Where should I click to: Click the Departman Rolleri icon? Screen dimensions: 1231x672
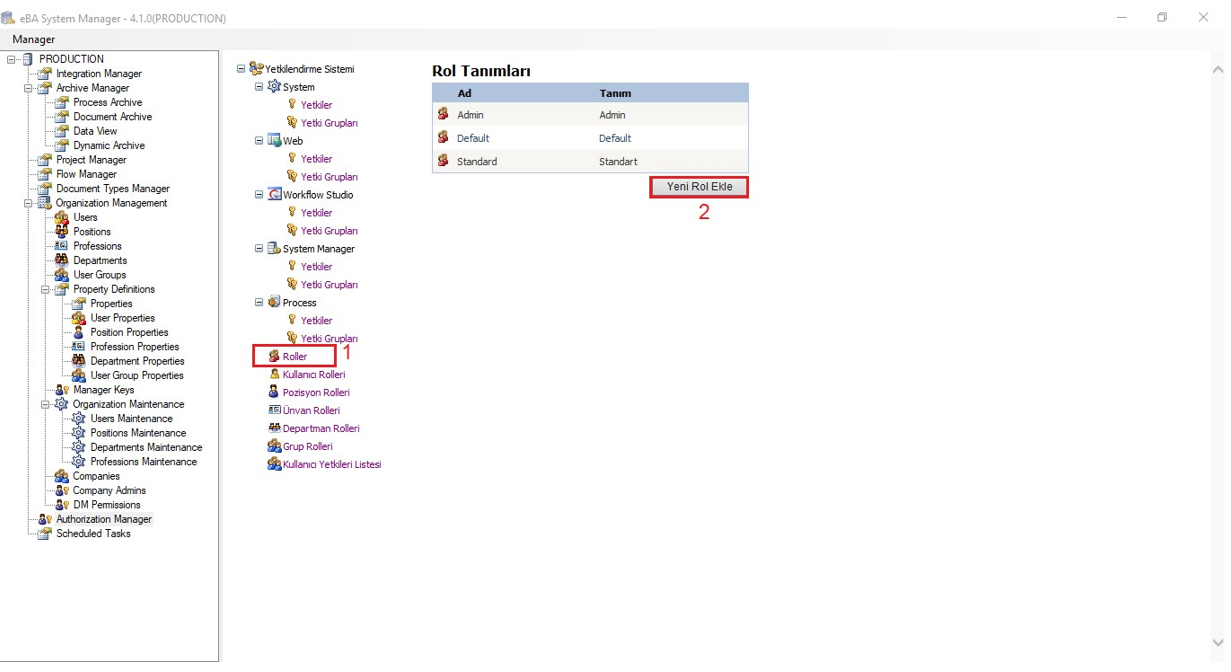[274, 428]
